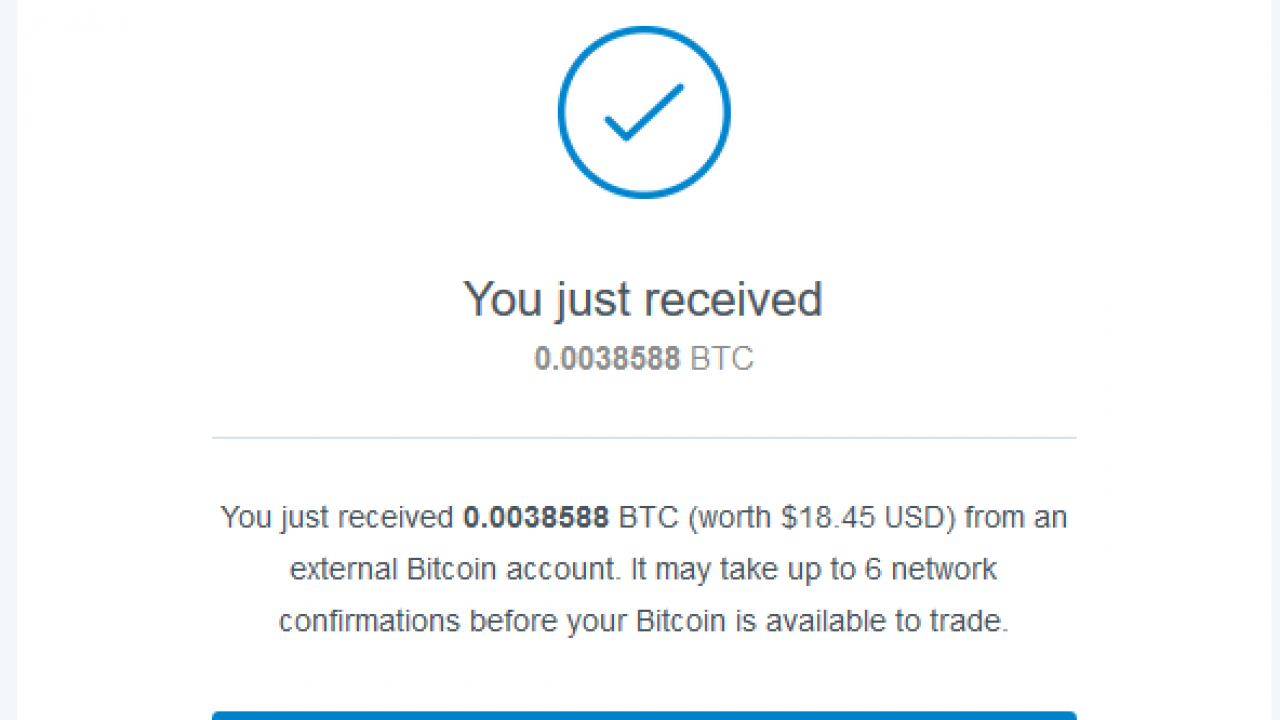The height and width of the screenshot is (720, 1280).
Task: Click the "external Bitcoin account" text
Action: (456, 570)
